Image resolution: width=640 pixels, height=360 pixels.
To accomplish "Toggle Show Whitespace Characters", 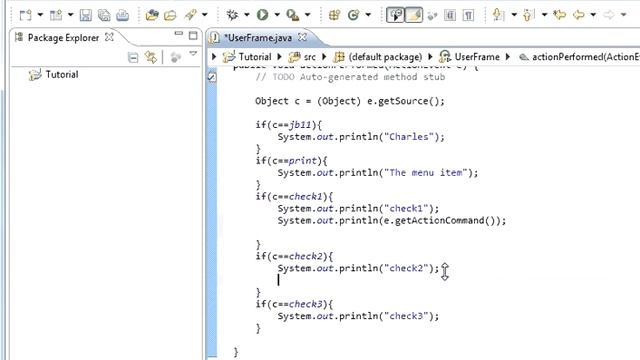I will pyautogui.click(x=468, y=15).
